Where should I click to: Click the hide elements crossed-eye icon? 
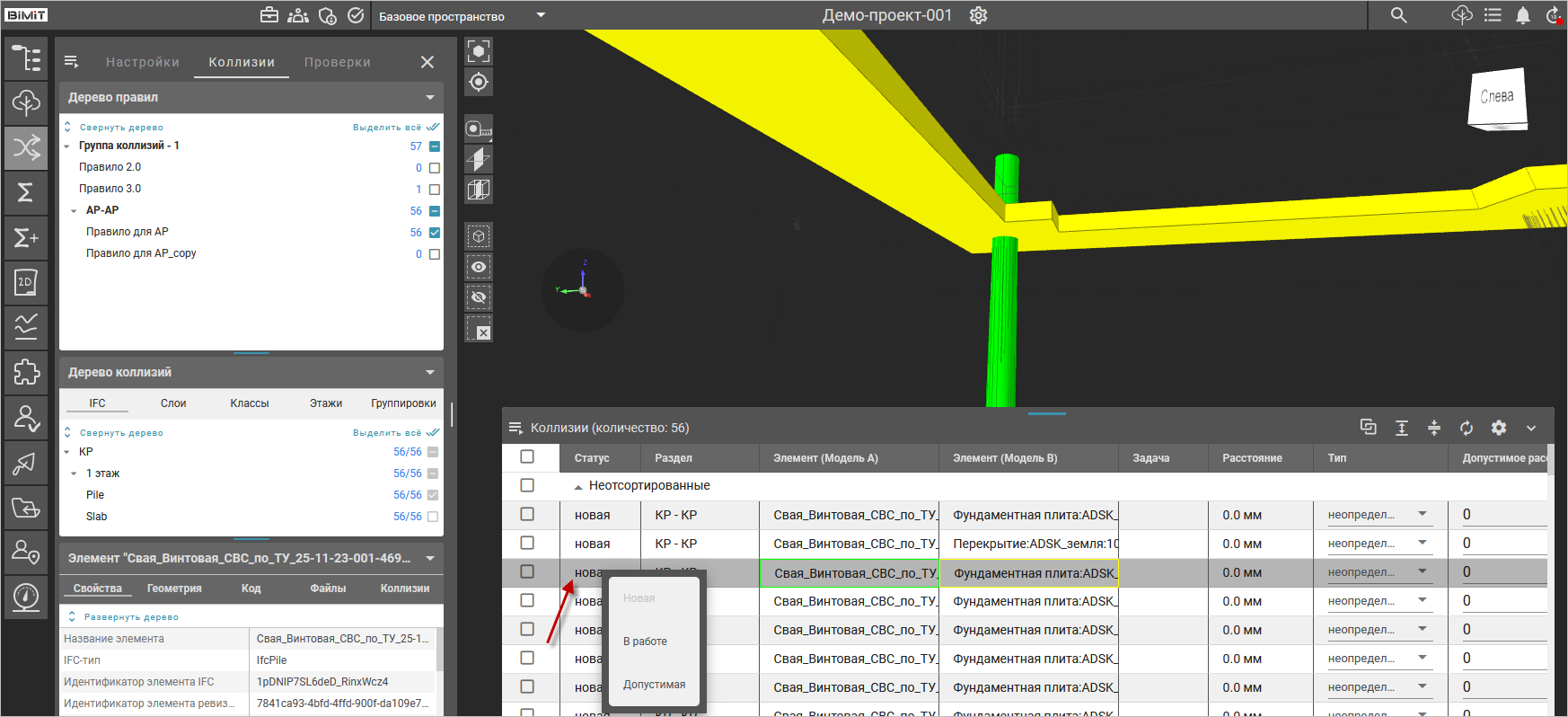point(479,297)
